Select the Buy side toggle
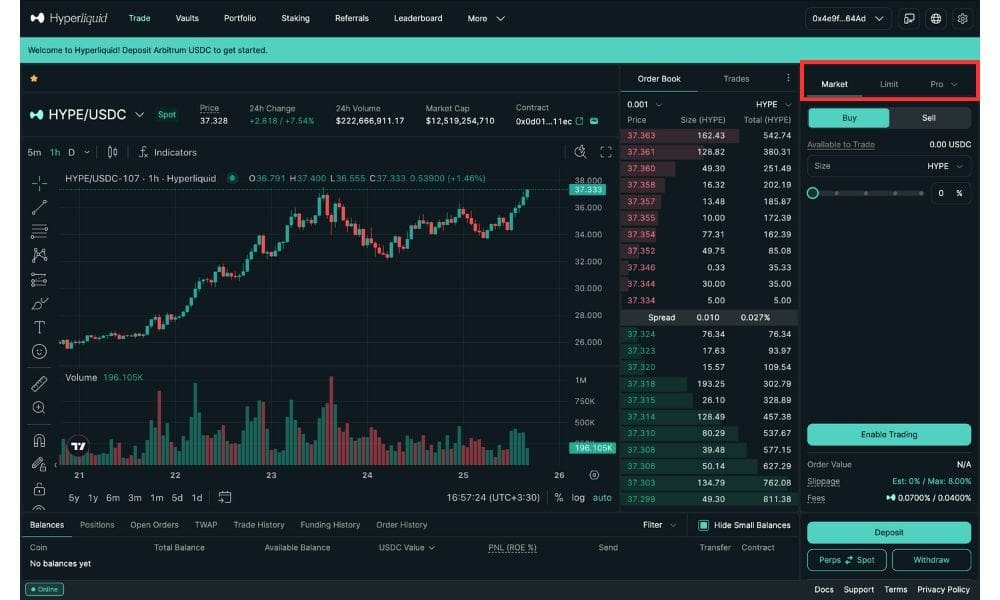This screenshot has width=1000, height=600. (849, 118)
